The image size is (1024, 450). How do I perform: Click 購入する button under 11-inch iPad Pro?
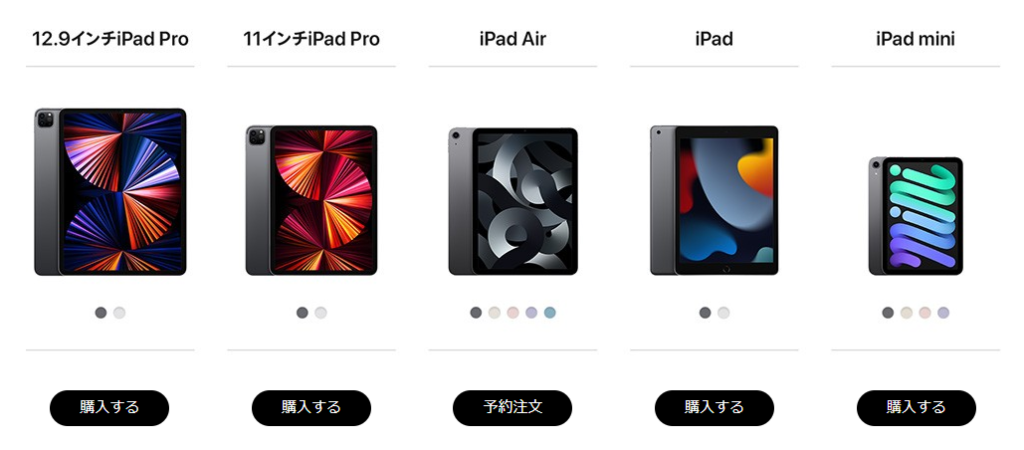[x=312, y=408]
